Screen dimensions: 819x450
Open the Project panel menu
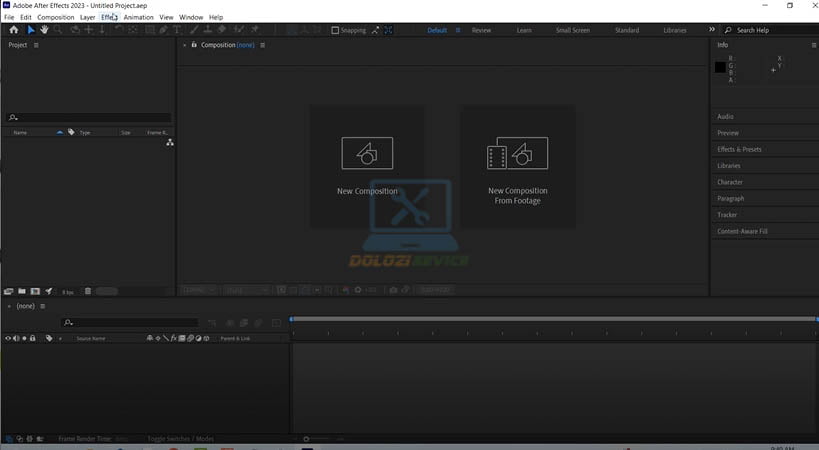click(x=36, y=45)
